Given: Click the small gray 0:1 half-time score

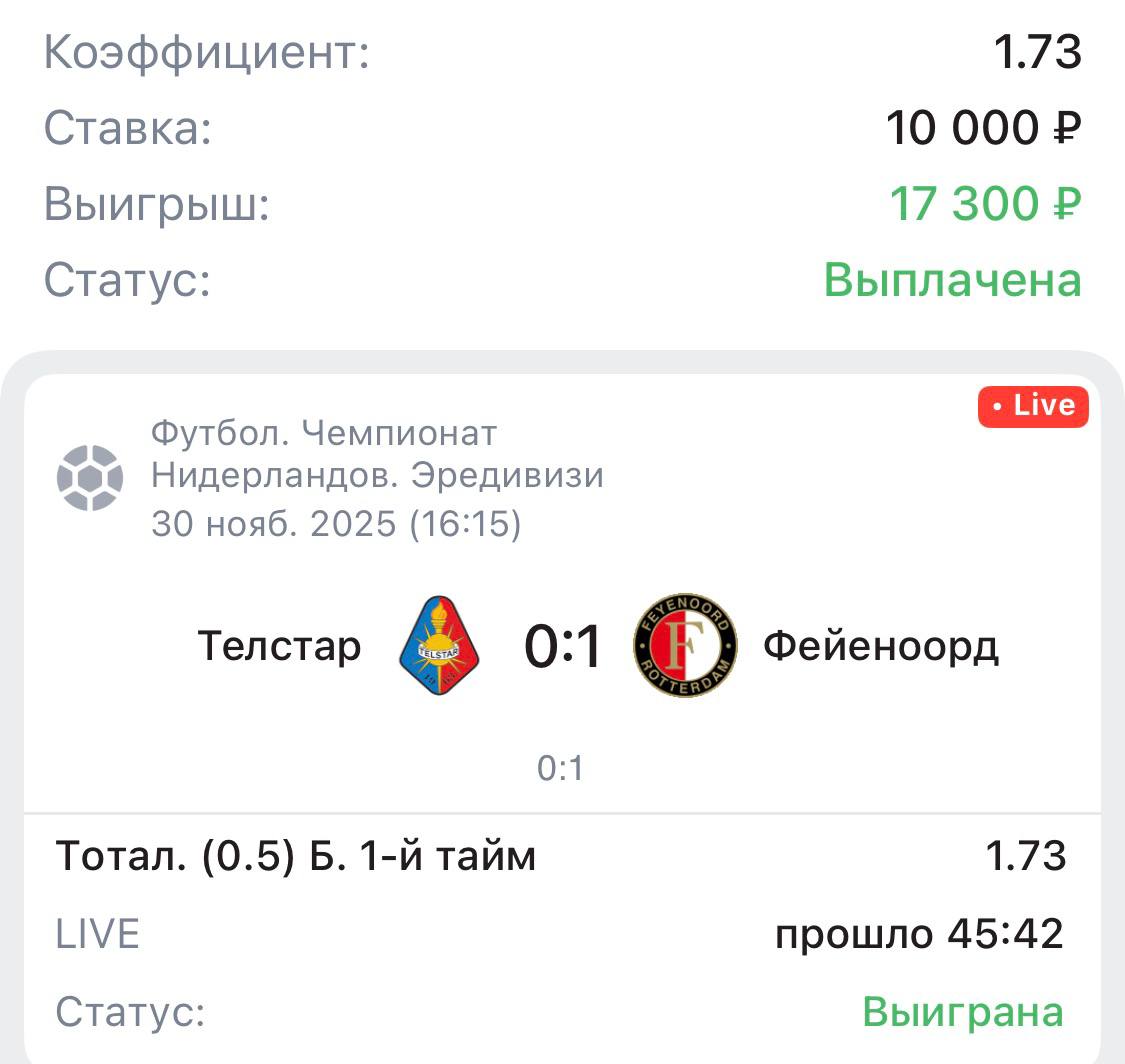Looking at the screenshot, I should [x=560, y=768].
